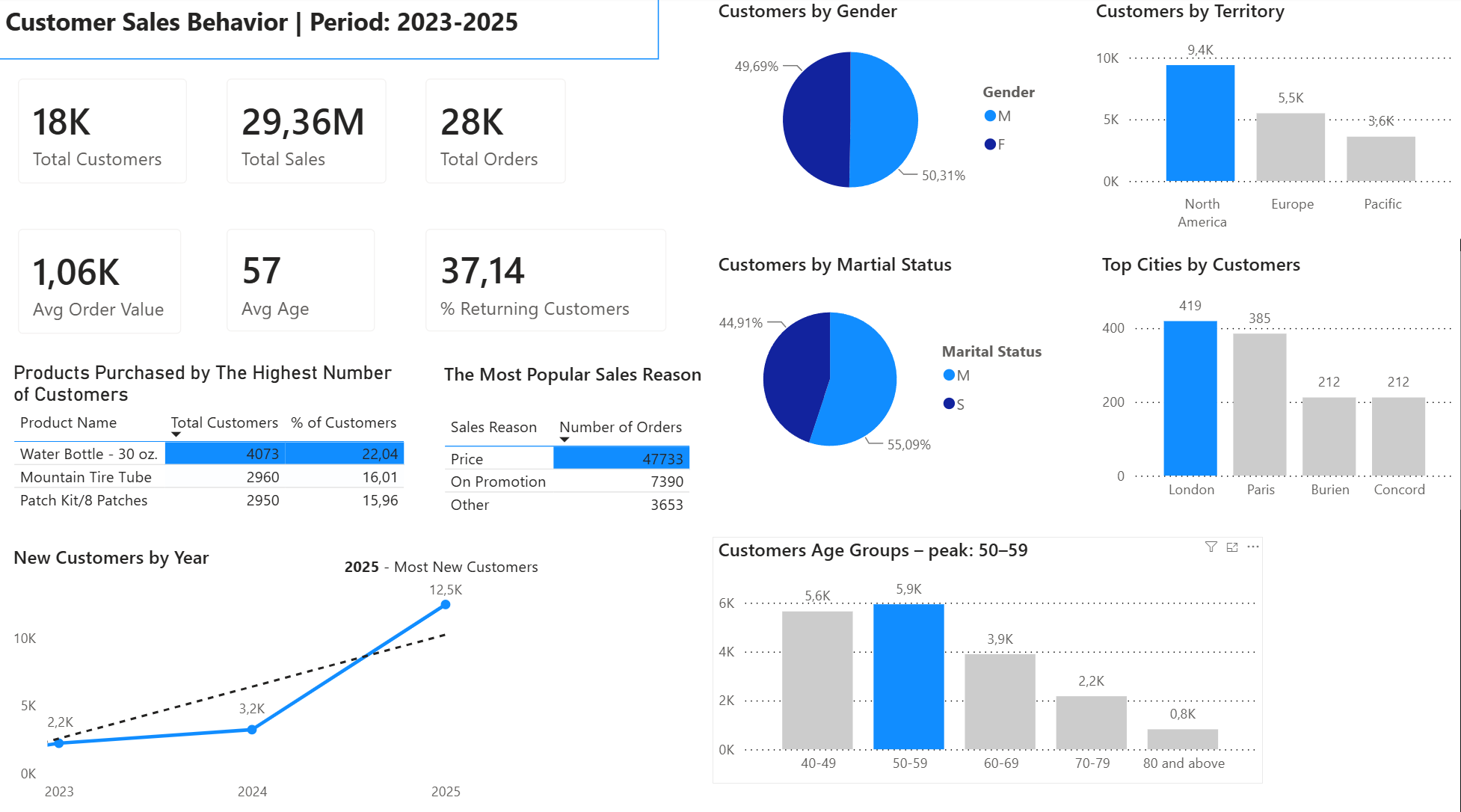This screenshot has width=1461, height=812.
Task: Click the 55,09% slice of Marital Status pie
Action: click(x=860, y=381)
